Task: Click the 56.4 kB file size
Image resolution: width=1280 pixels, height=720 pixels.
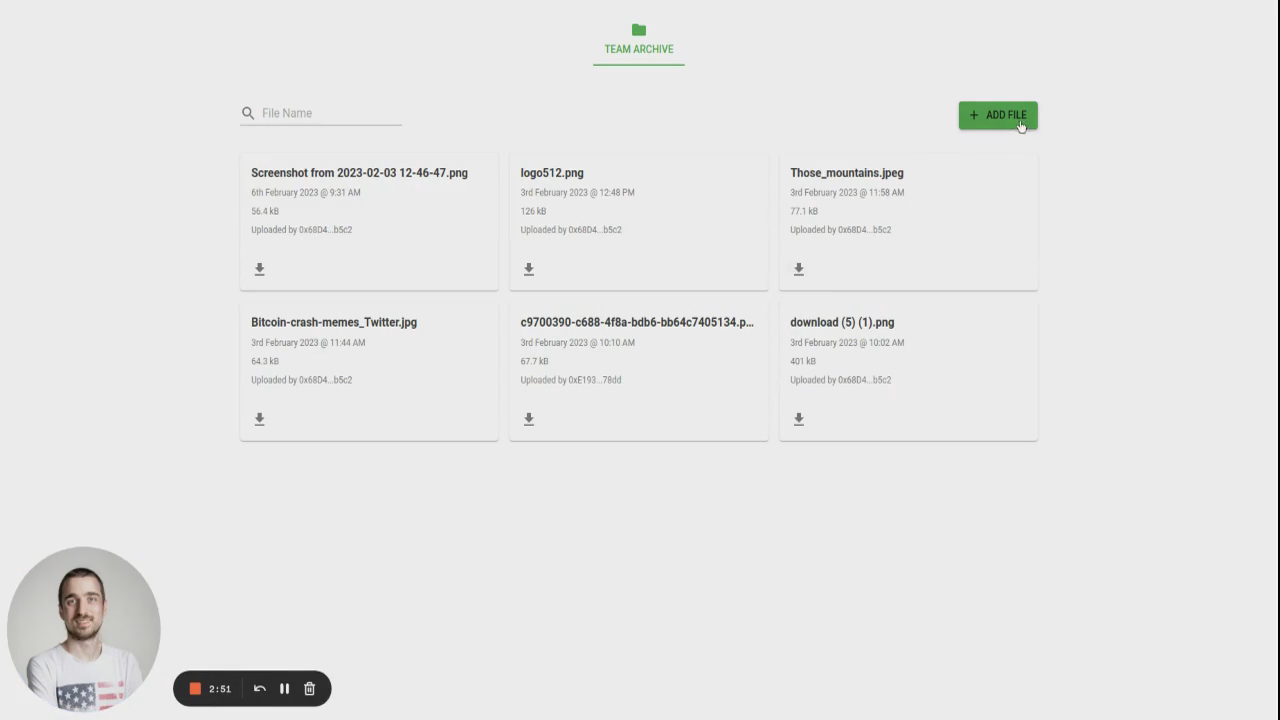Action: (265, 211)
